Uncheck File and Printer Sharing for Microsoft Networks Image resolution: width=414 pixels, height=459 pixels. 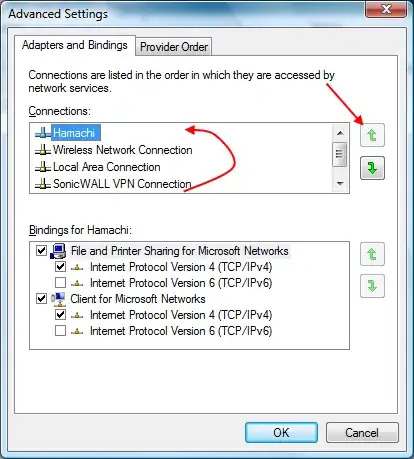tap(41, 251)
